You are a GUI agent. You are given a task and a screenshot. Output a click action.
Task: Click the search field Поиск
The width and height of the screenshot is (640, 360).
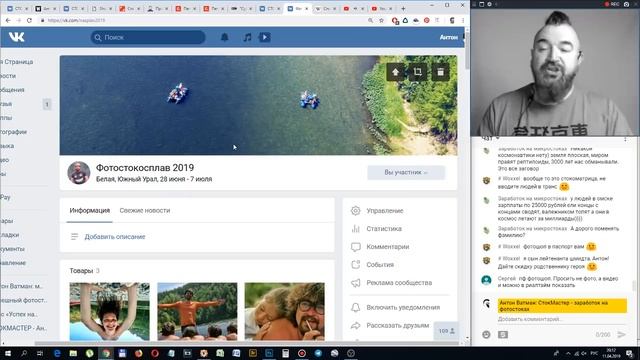click(148, 37)
